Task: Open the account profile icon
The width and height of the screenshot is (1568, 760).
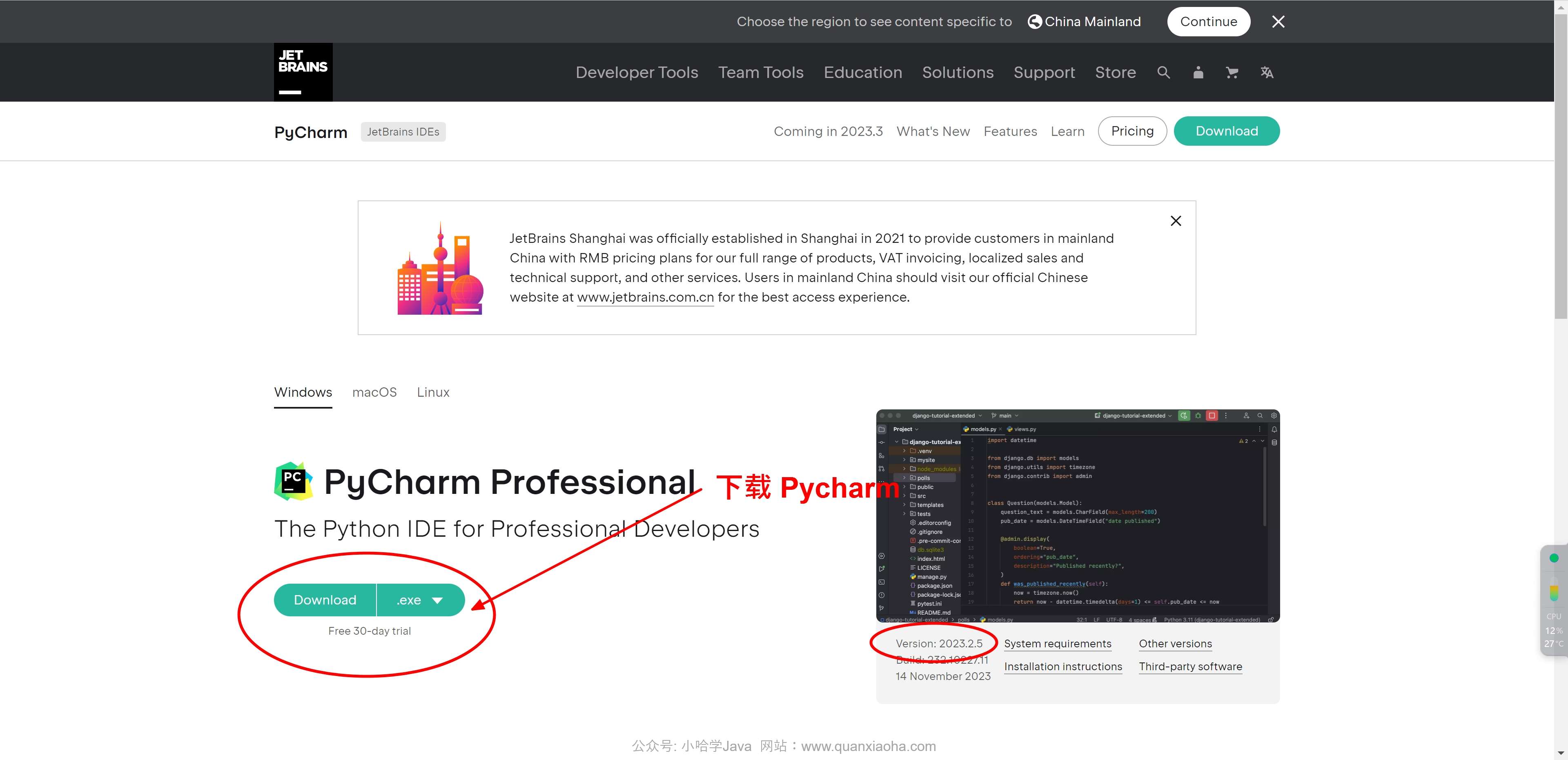Action: (x=1198, y=72)
